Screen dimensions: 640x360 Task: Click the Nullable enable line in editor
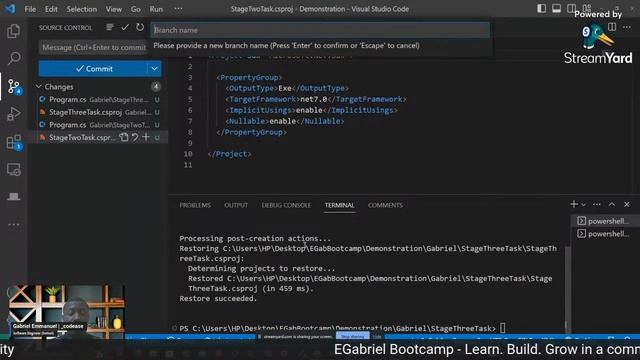[x=285, y=121]
